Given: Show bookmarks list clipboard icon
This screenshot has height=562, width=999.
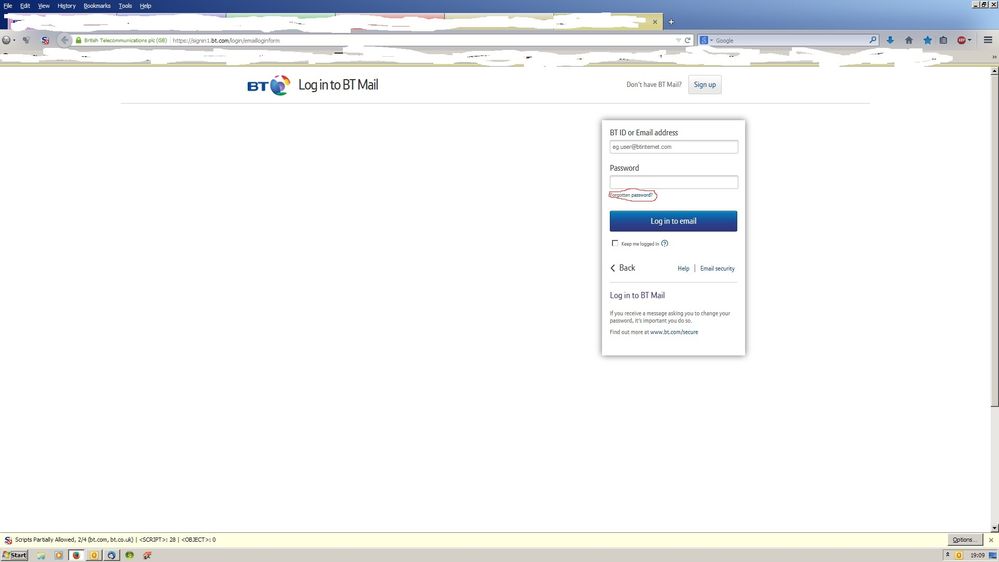Looking at the screenshot, I should (944, 40).
